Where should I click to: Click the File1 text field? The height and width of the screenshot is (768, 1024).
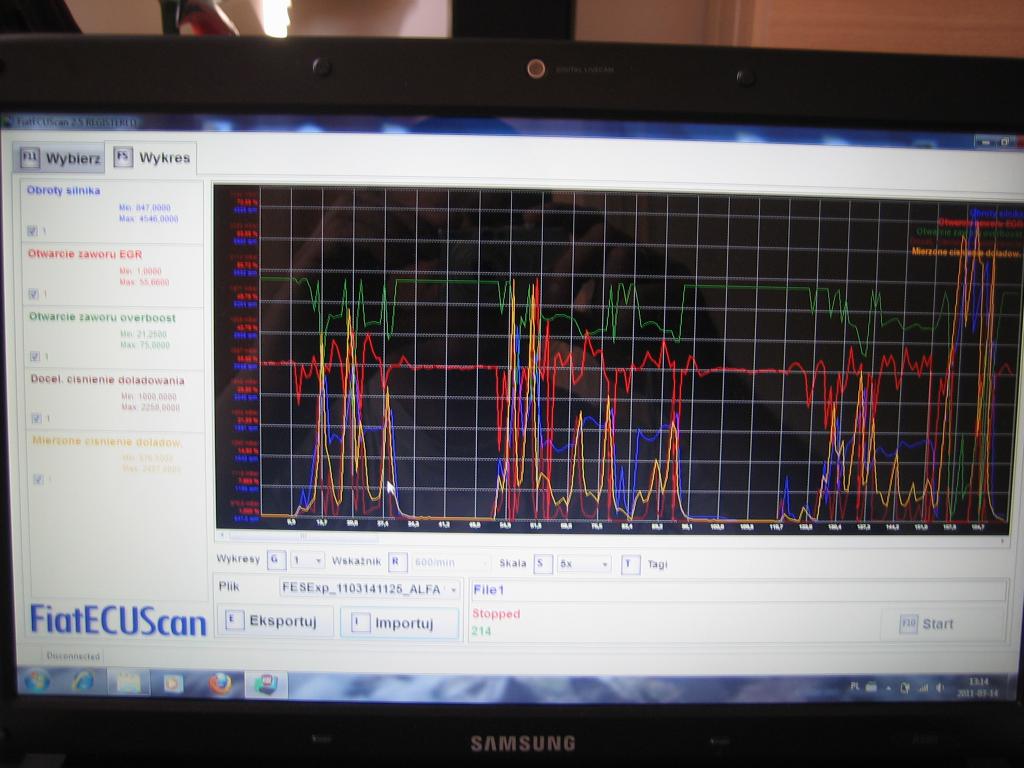point(738,590)
